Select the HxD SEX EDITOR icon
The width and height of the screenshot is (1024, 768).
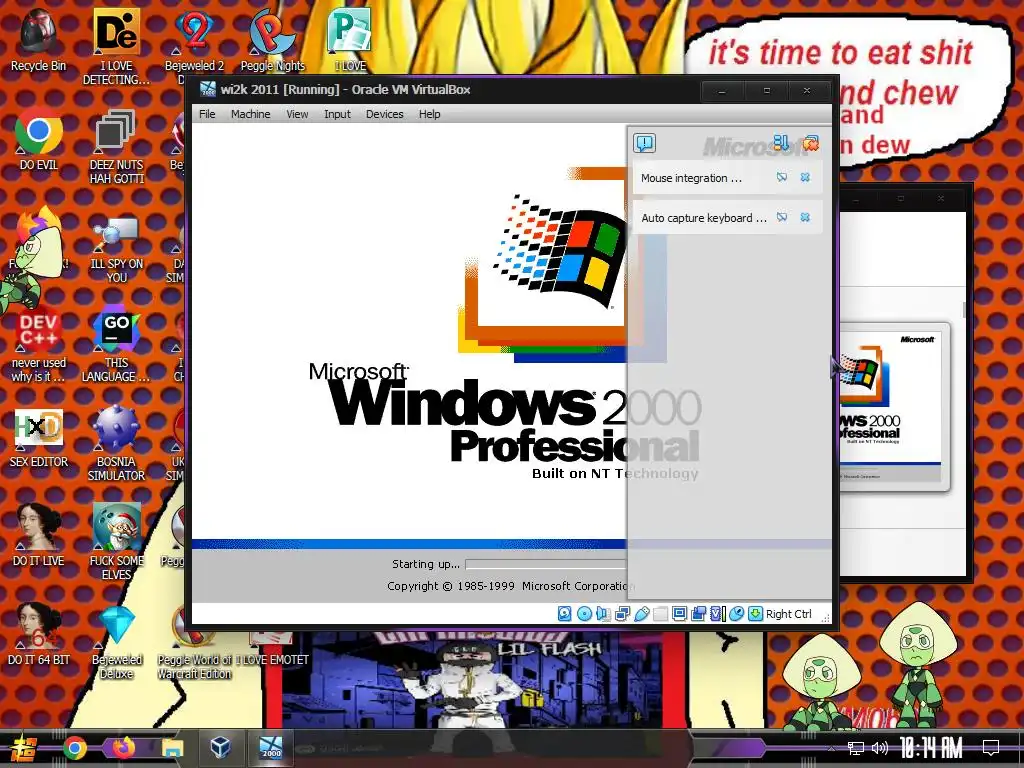pyautogui.click(x=38, y=438)
